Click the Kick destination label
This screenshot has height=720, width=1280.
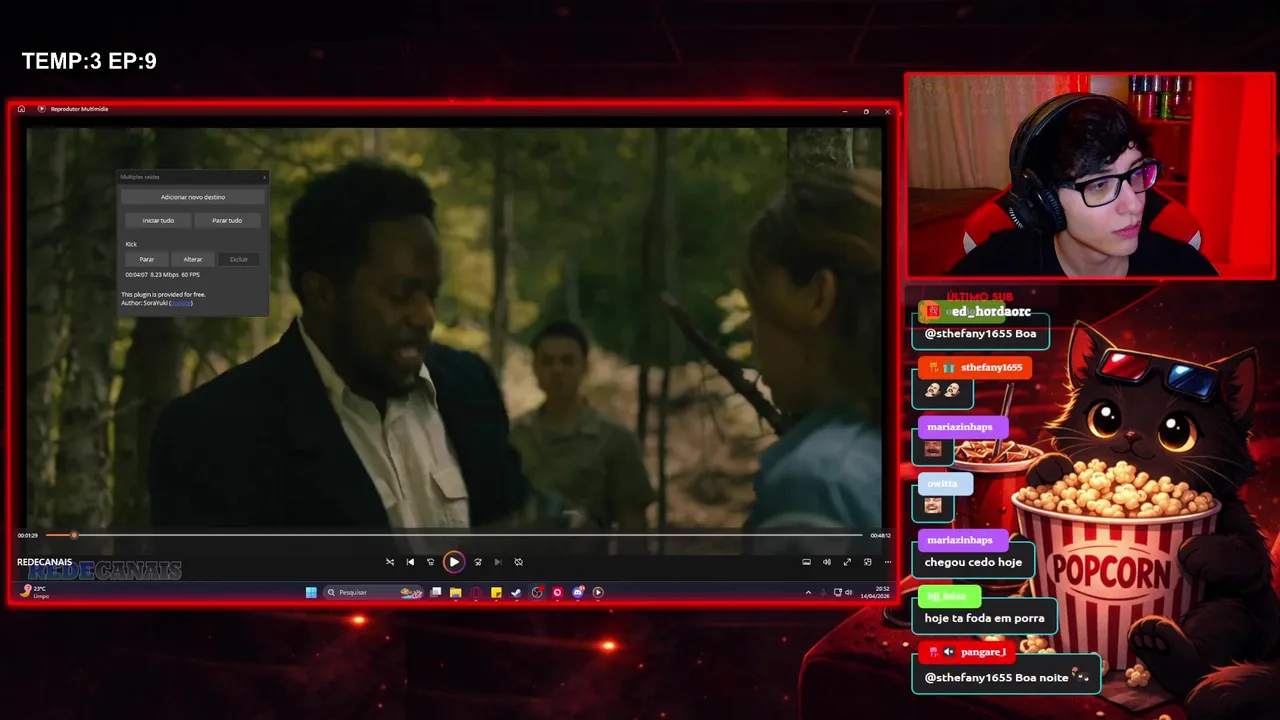[131, 244]
